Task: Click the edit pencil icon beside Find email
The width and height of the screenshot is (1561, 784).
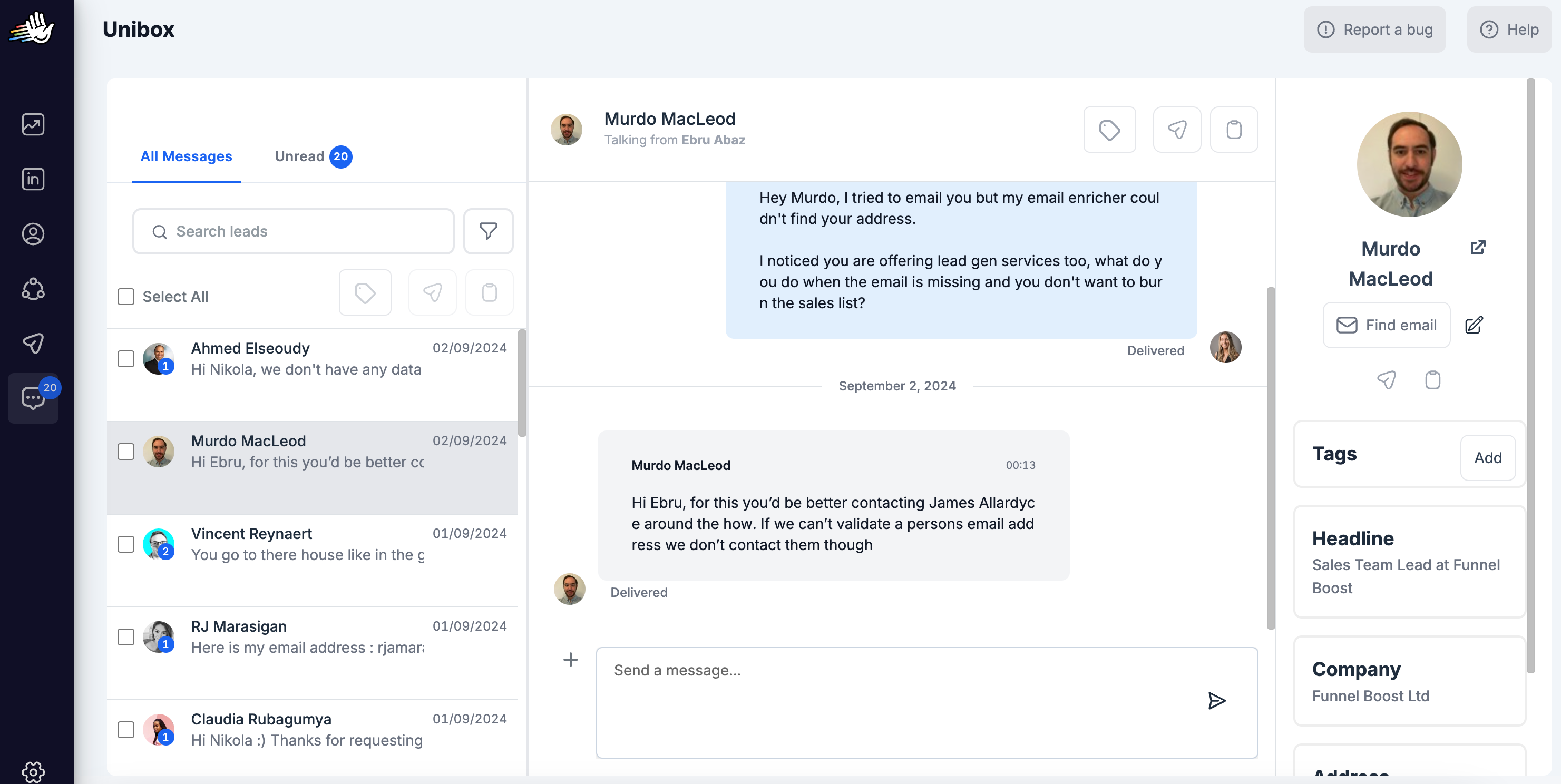Action: pos(1474,325)
